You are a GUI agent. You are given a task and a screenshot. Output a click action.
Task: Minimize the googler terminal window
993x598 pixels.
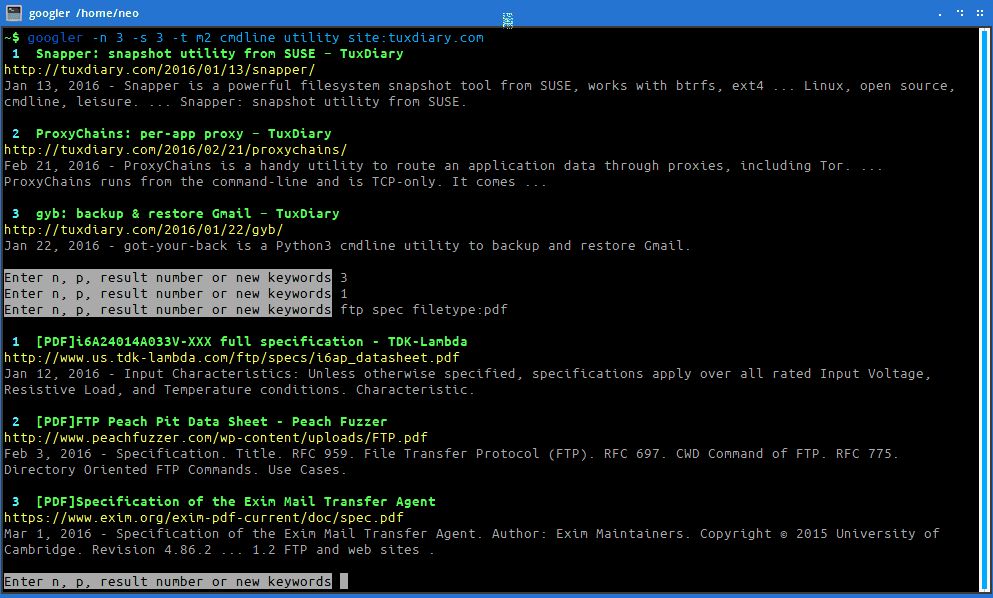coord(942,13)
